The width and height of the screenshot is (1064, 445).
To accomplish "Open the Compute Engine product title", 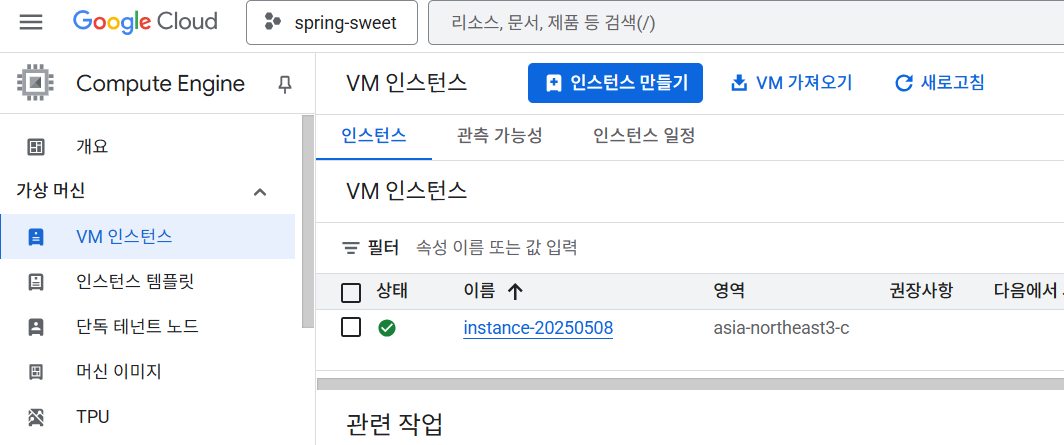I will tap(160, 84).
